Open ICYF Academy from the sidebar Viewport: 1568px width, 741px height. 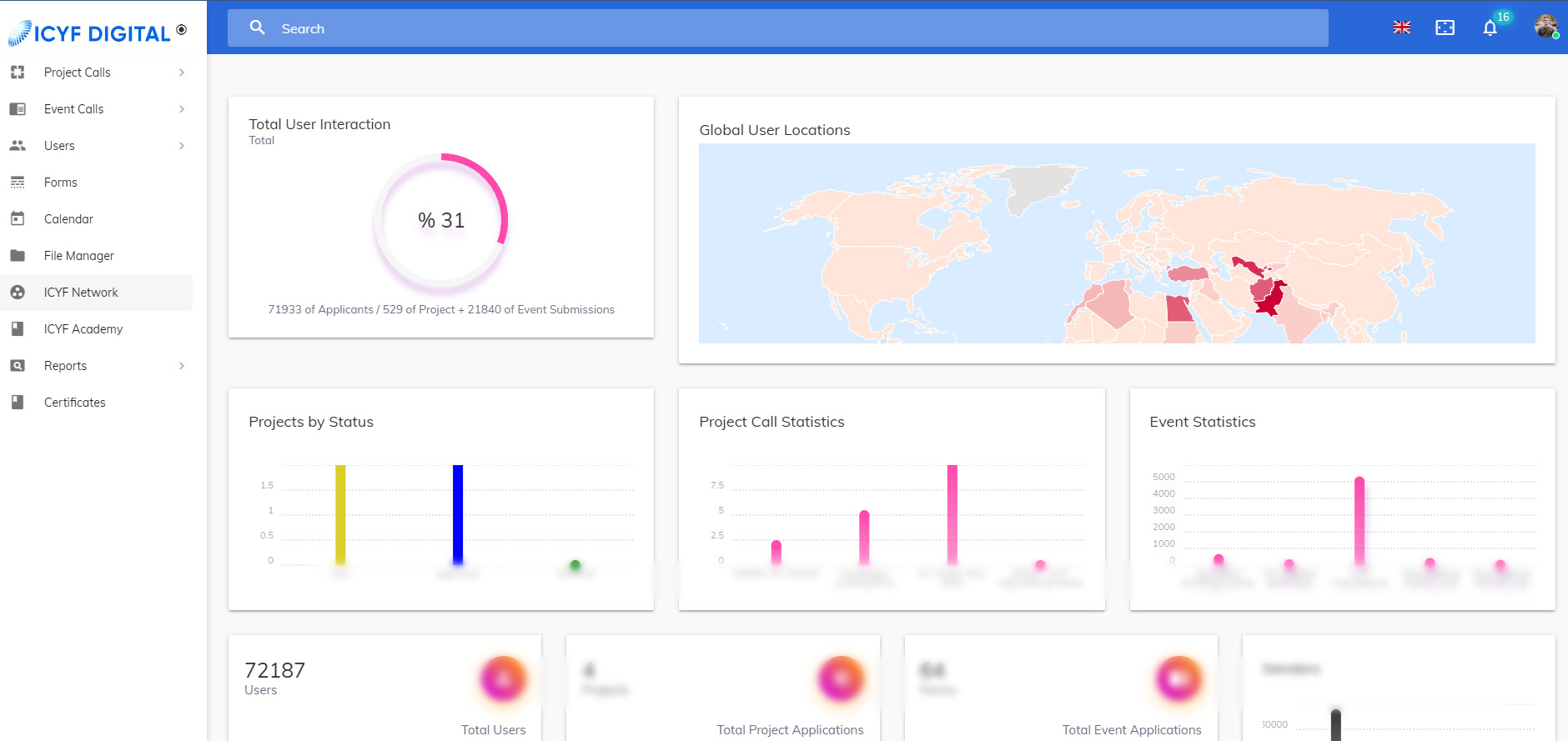pyautogui.click(x=97, y=329)
